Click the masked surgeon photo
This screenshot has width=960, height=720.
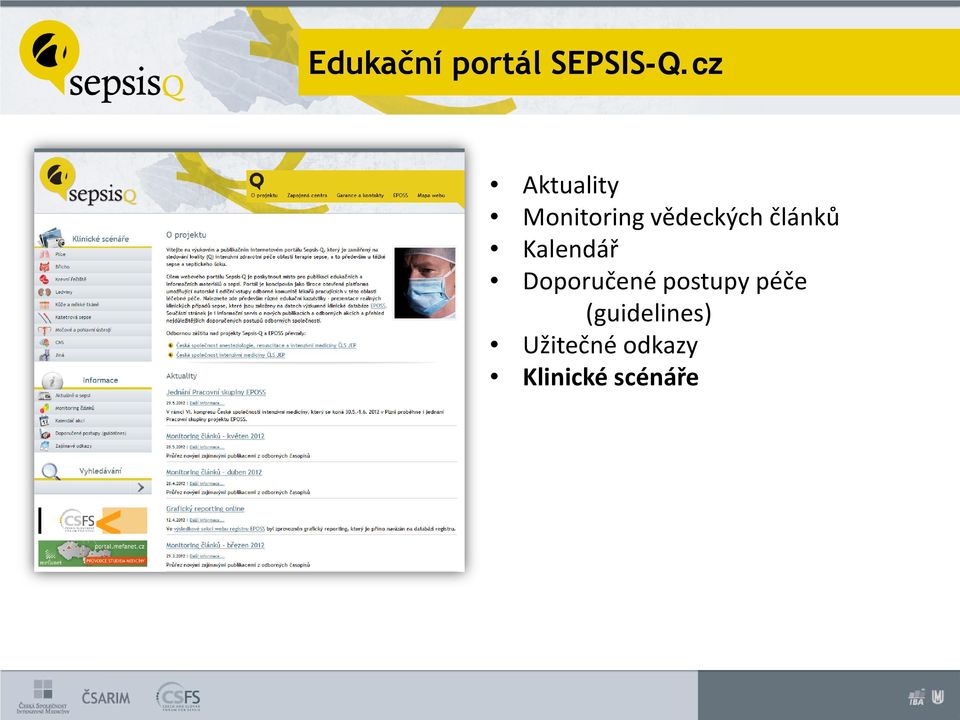click(425, 282)
